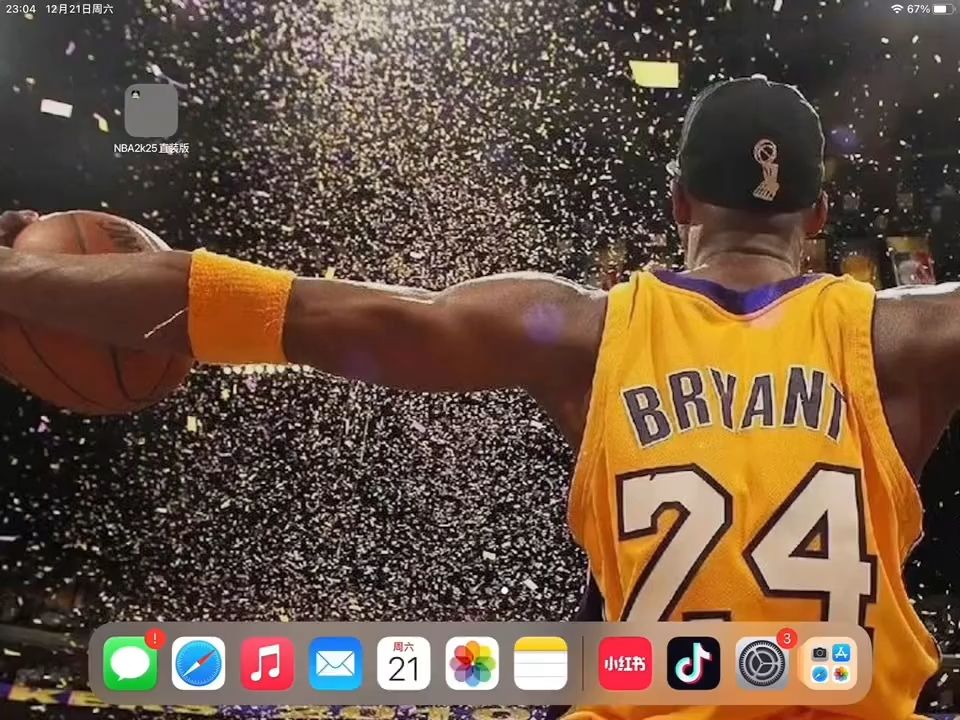Launch the 小红书 app
This screenshot has height=720, width=960.
click(x=625, y=664)
